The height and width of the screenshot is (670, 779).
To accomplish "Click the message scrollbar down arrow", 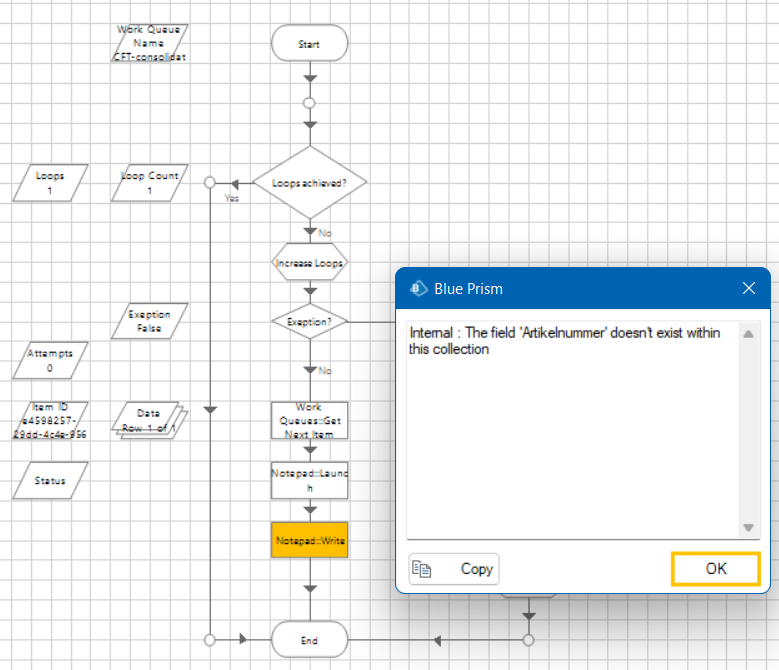I will (748, 527).
